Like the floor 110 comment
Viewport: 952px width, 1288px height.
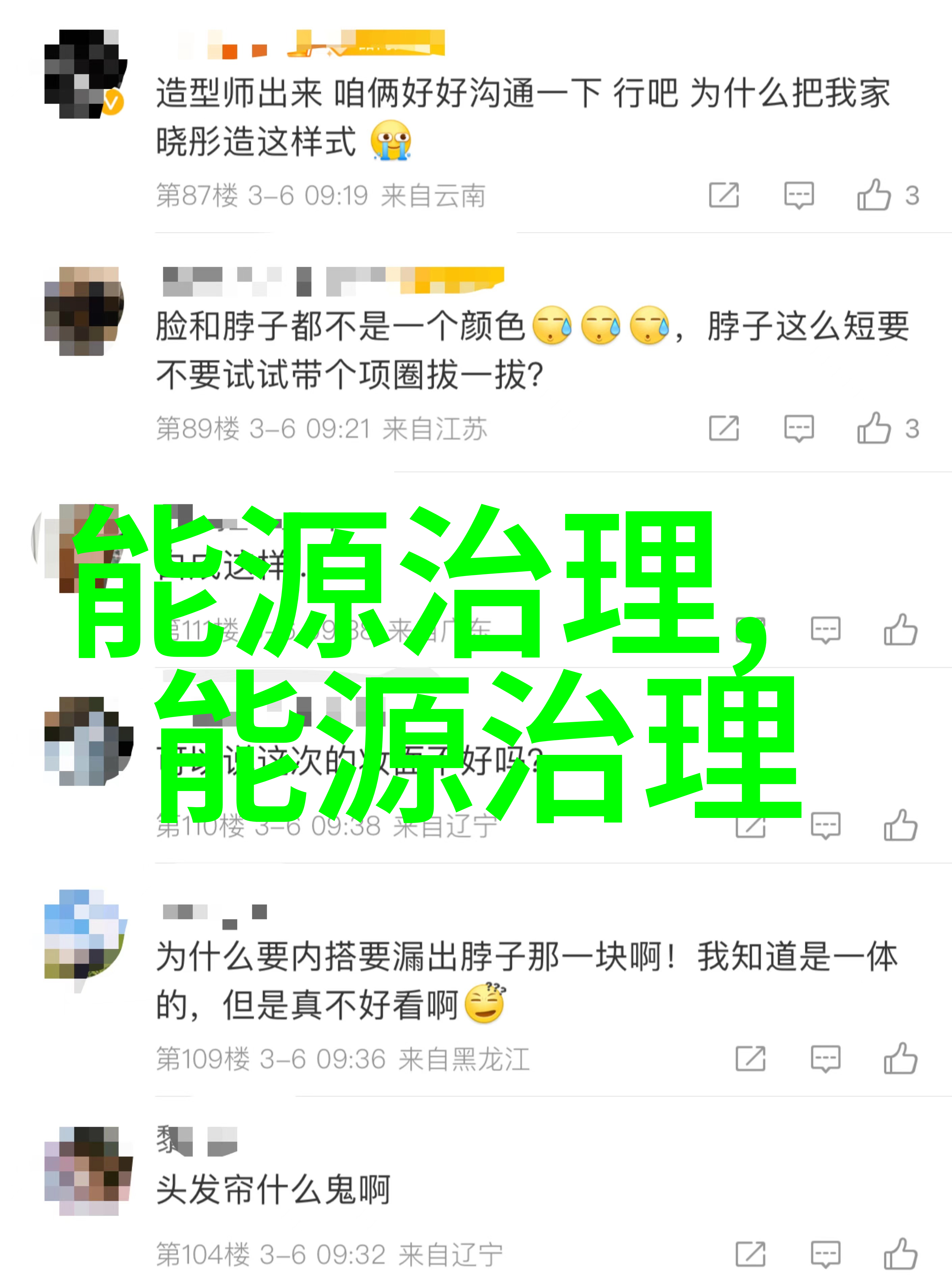point(900,825)
